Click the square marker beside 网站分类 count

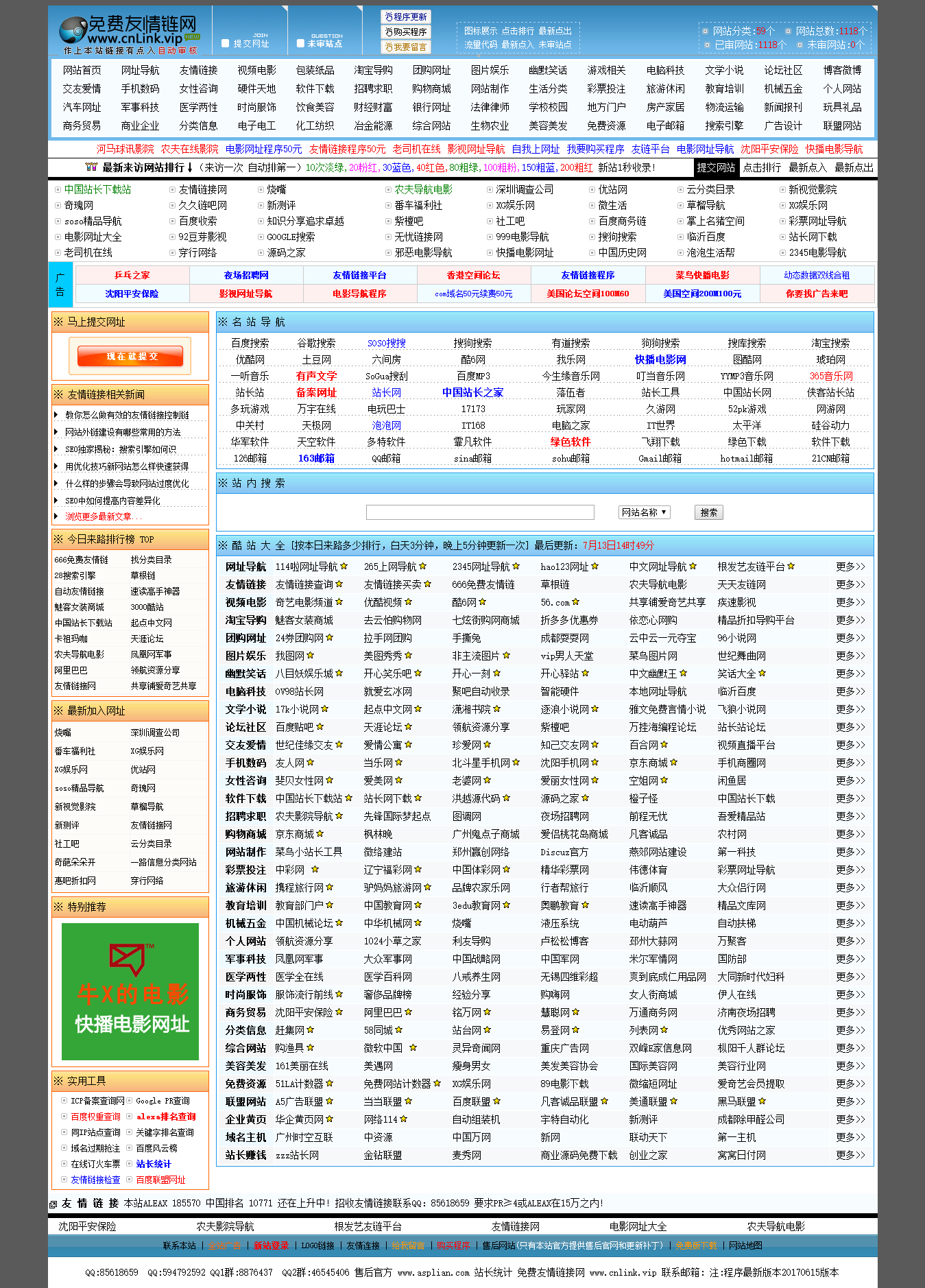(705, 31)
